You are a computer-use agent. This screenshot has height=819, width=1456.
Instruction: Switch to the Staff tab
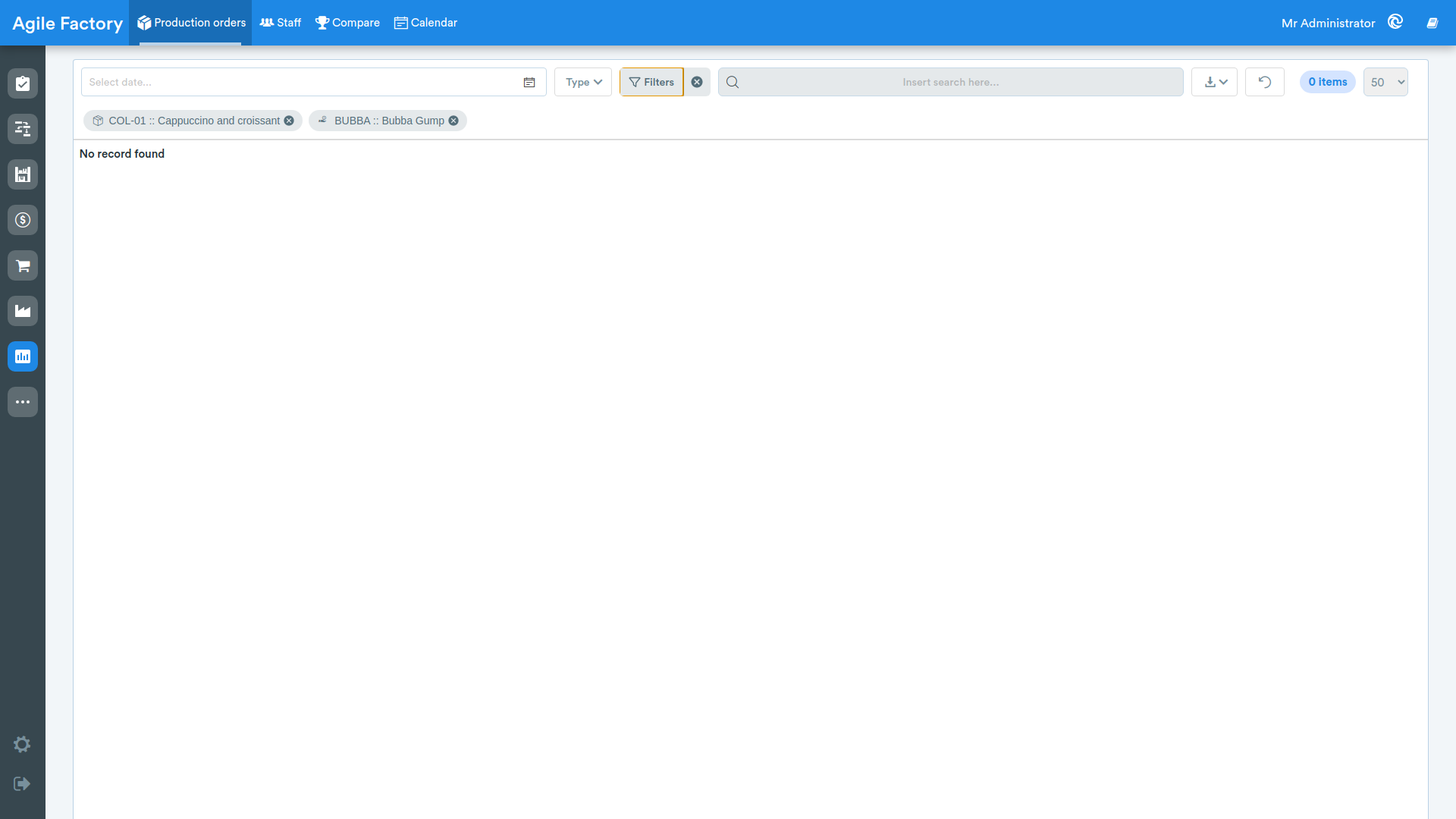pos(281,23)
